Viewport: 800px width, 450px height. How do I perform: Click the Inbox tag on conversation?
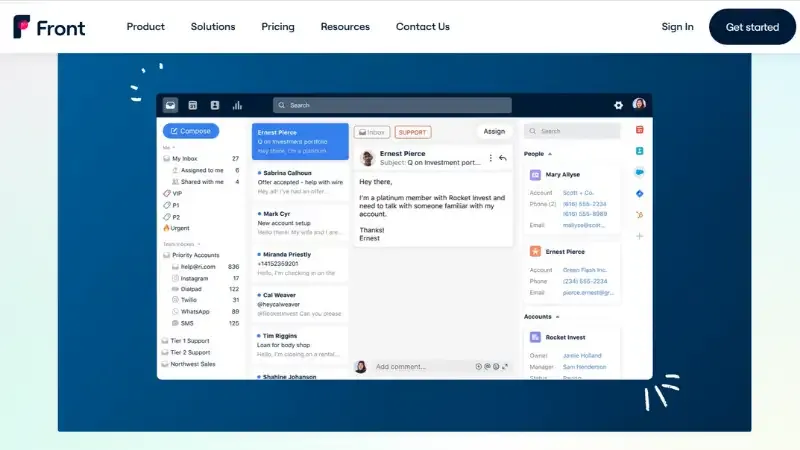click(372, 132)
